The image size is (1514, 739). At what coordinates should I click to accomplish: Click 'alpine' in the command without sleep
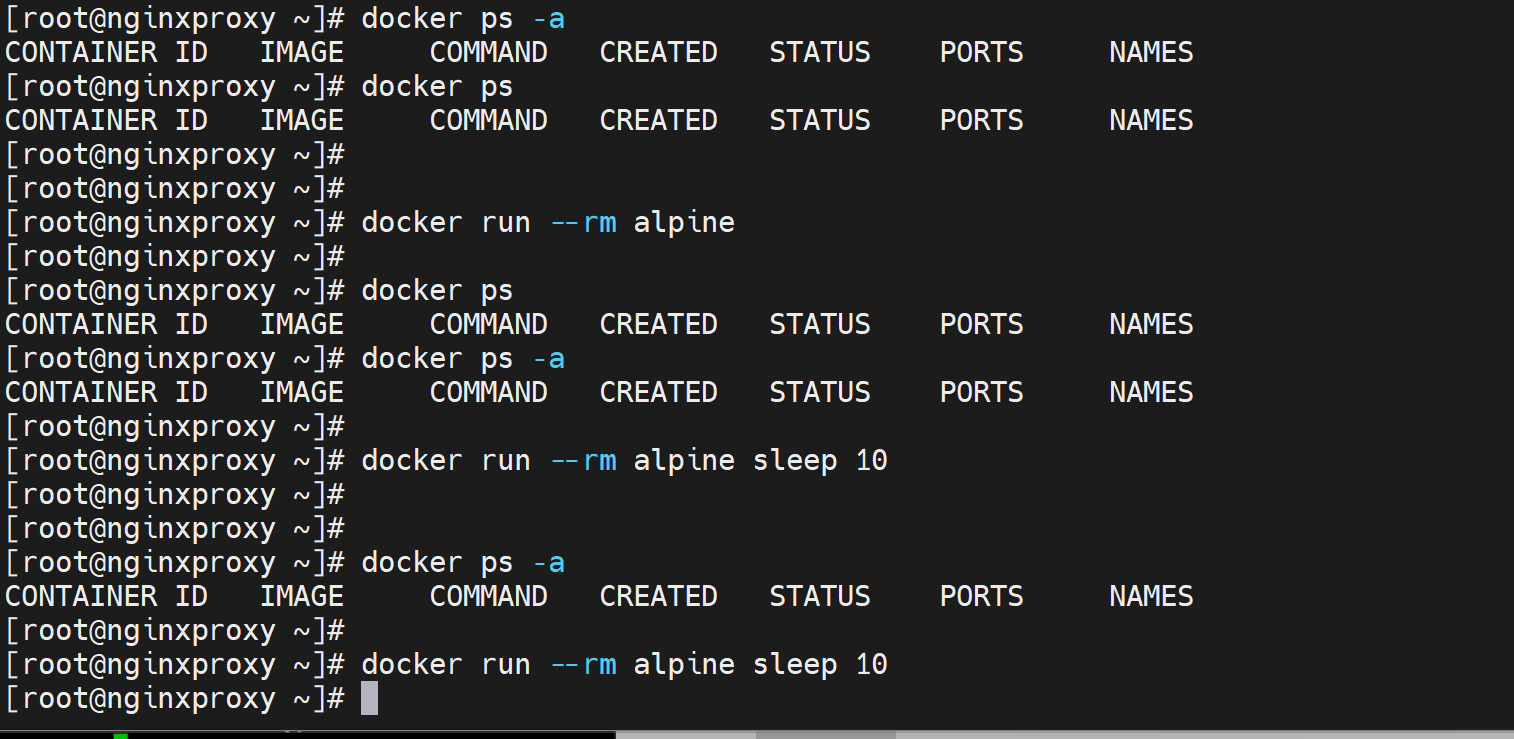coord(684,222)
